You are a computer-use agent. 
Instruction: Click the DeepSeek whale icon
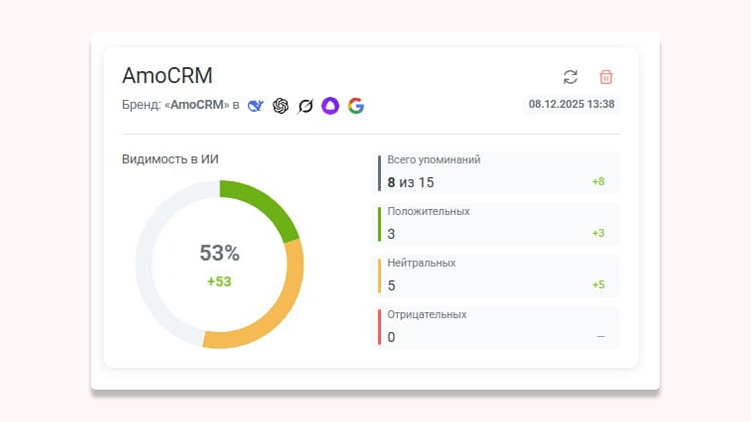tap(256, 105)
